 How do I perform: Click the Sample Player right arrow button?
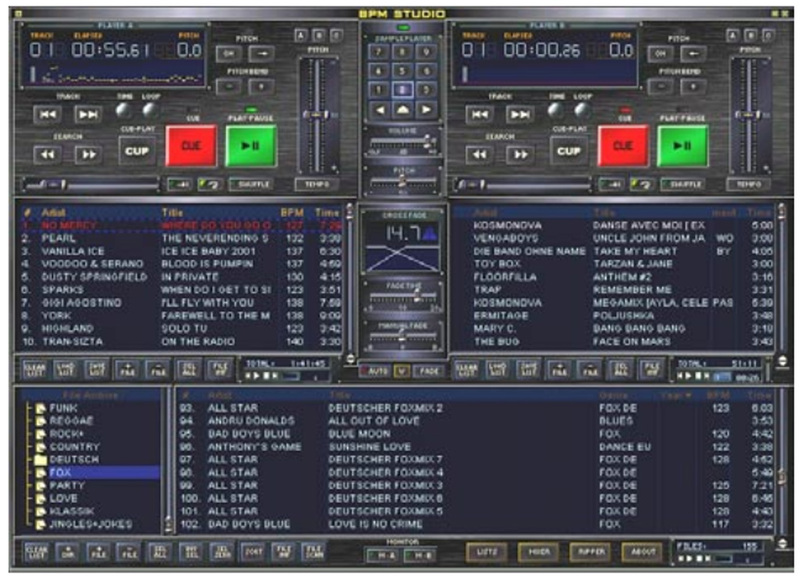(x=426, y=109)
